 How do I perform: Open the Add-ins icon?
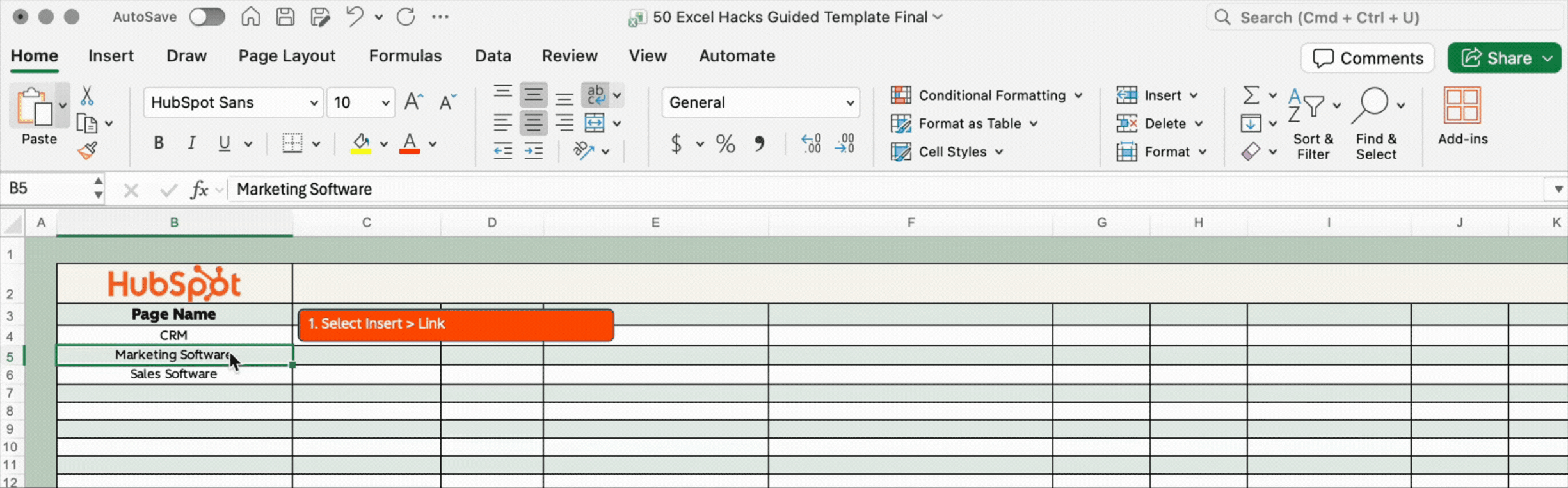1462,115
